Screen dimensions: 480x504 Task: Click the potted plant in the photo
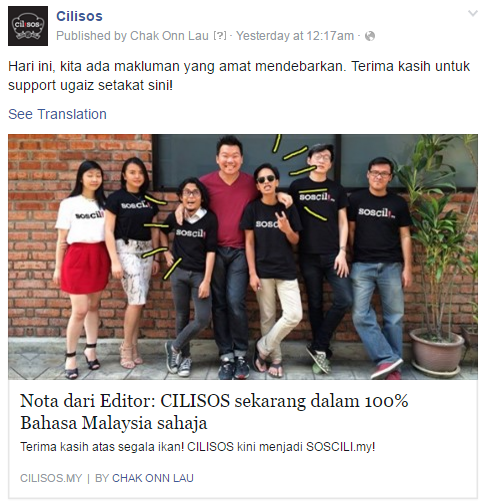coord(437,253)
